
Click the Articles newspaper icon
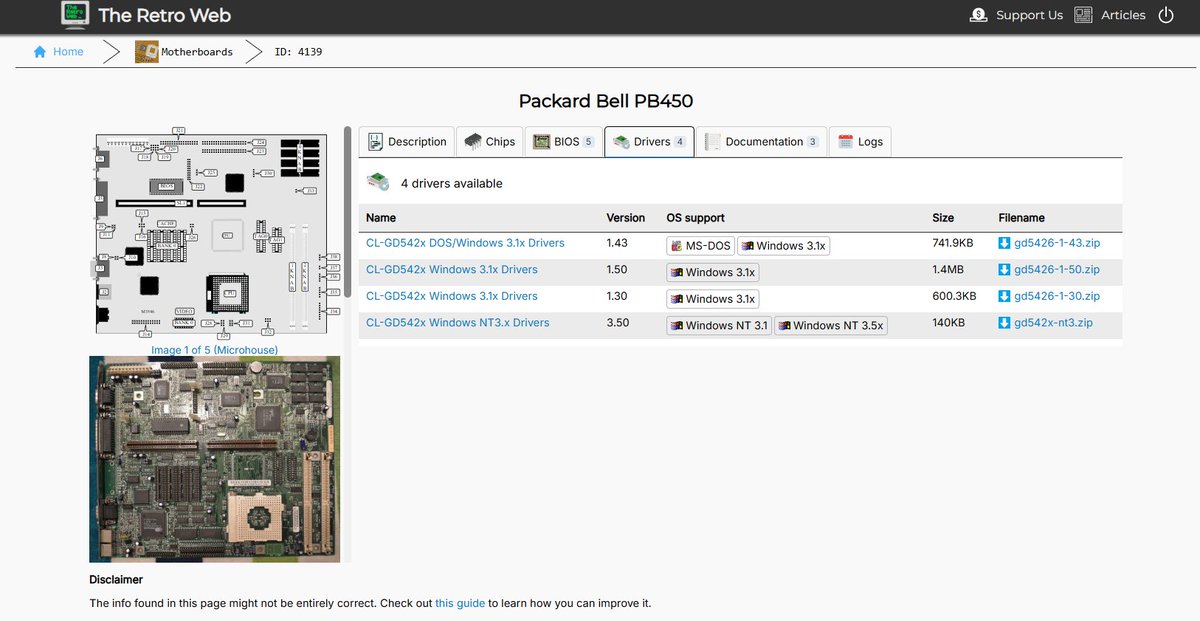1083,15
